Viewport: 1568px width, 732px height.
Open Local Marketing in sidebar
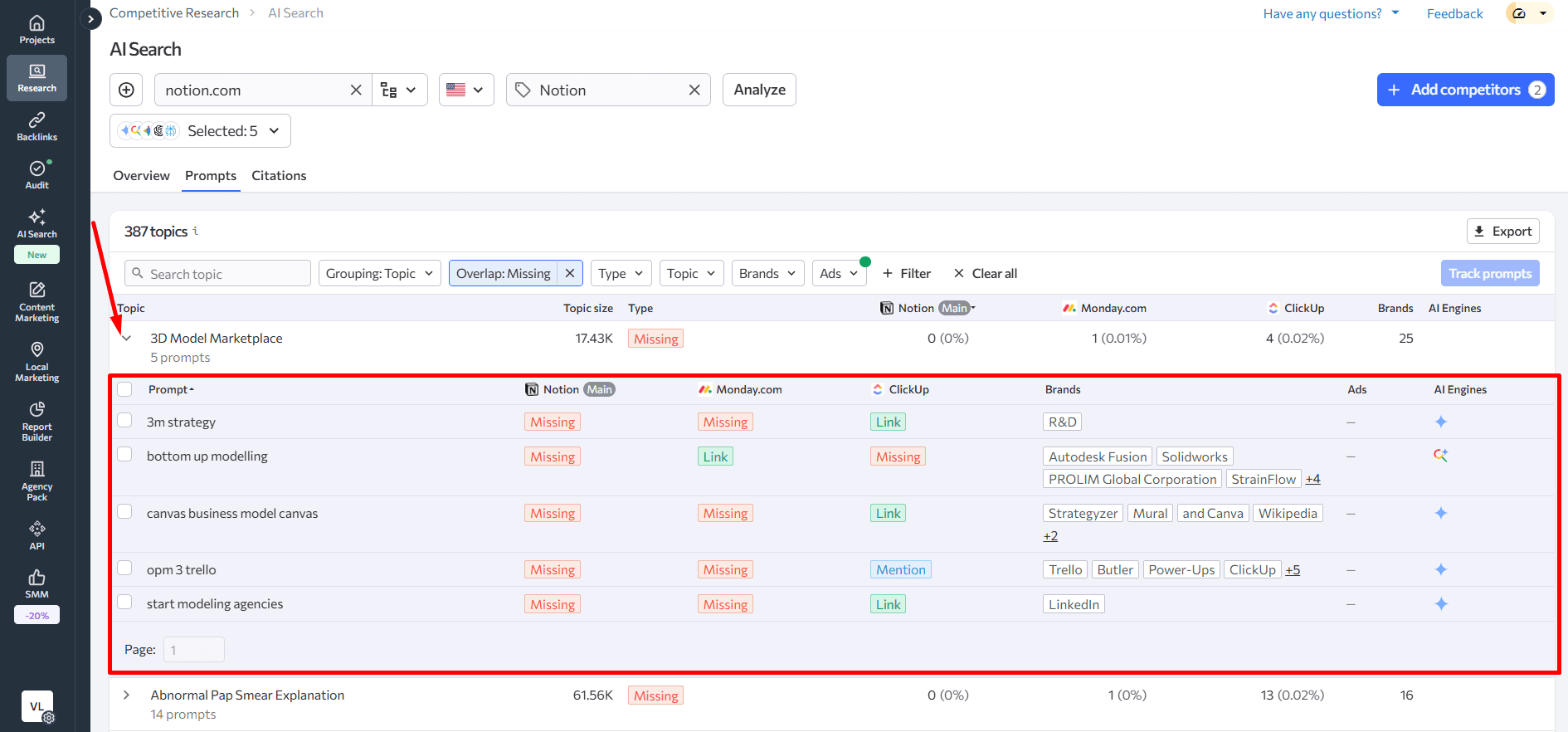pos(37,362)
